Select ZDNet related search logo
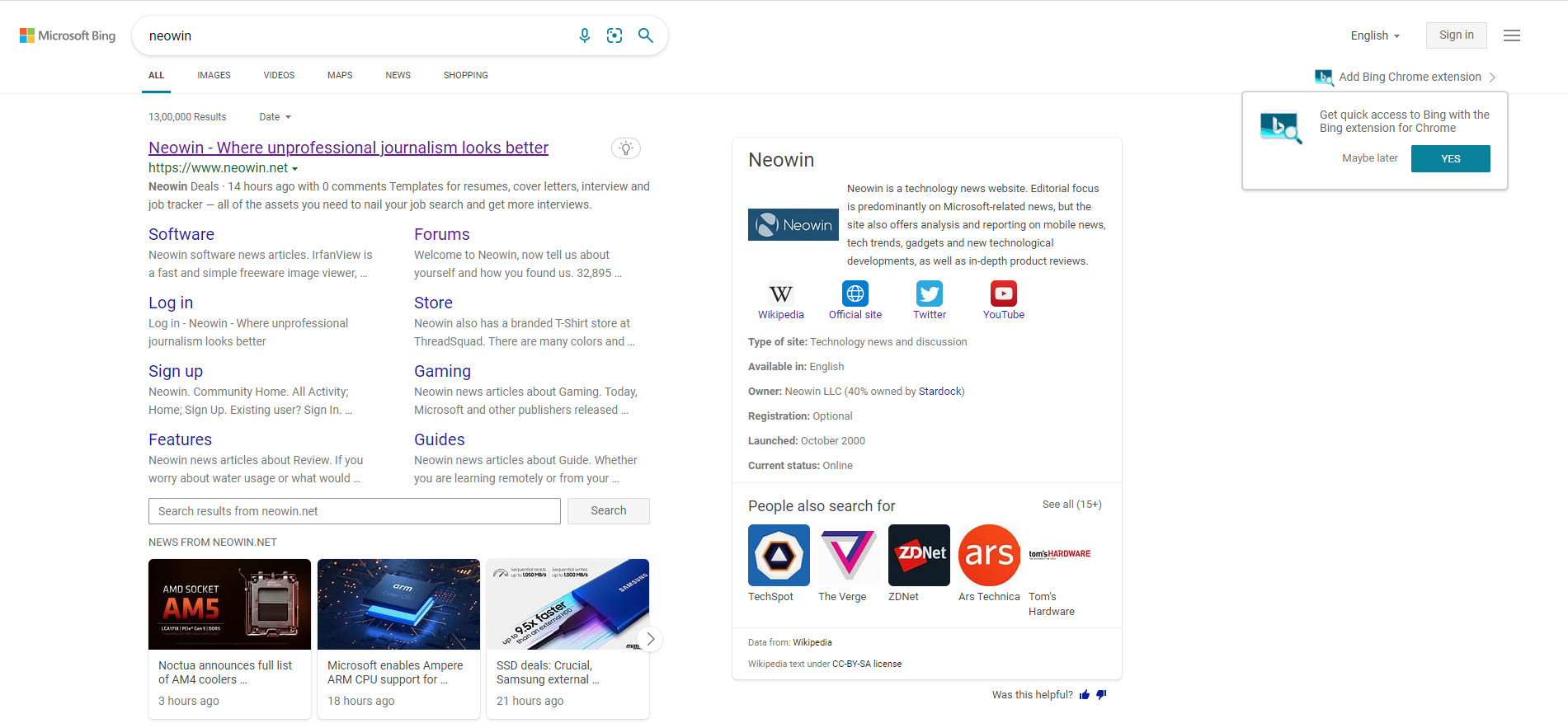1568x728 pixels. point(919,555)
